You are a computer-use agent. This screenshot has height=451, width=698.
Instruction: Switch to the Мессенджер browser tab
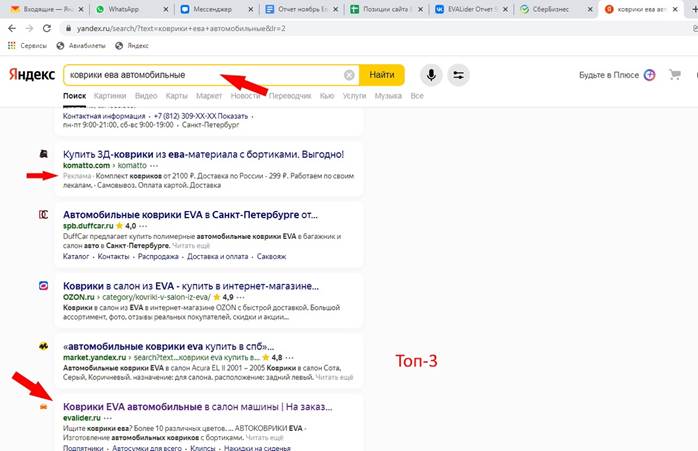[216, 9]
